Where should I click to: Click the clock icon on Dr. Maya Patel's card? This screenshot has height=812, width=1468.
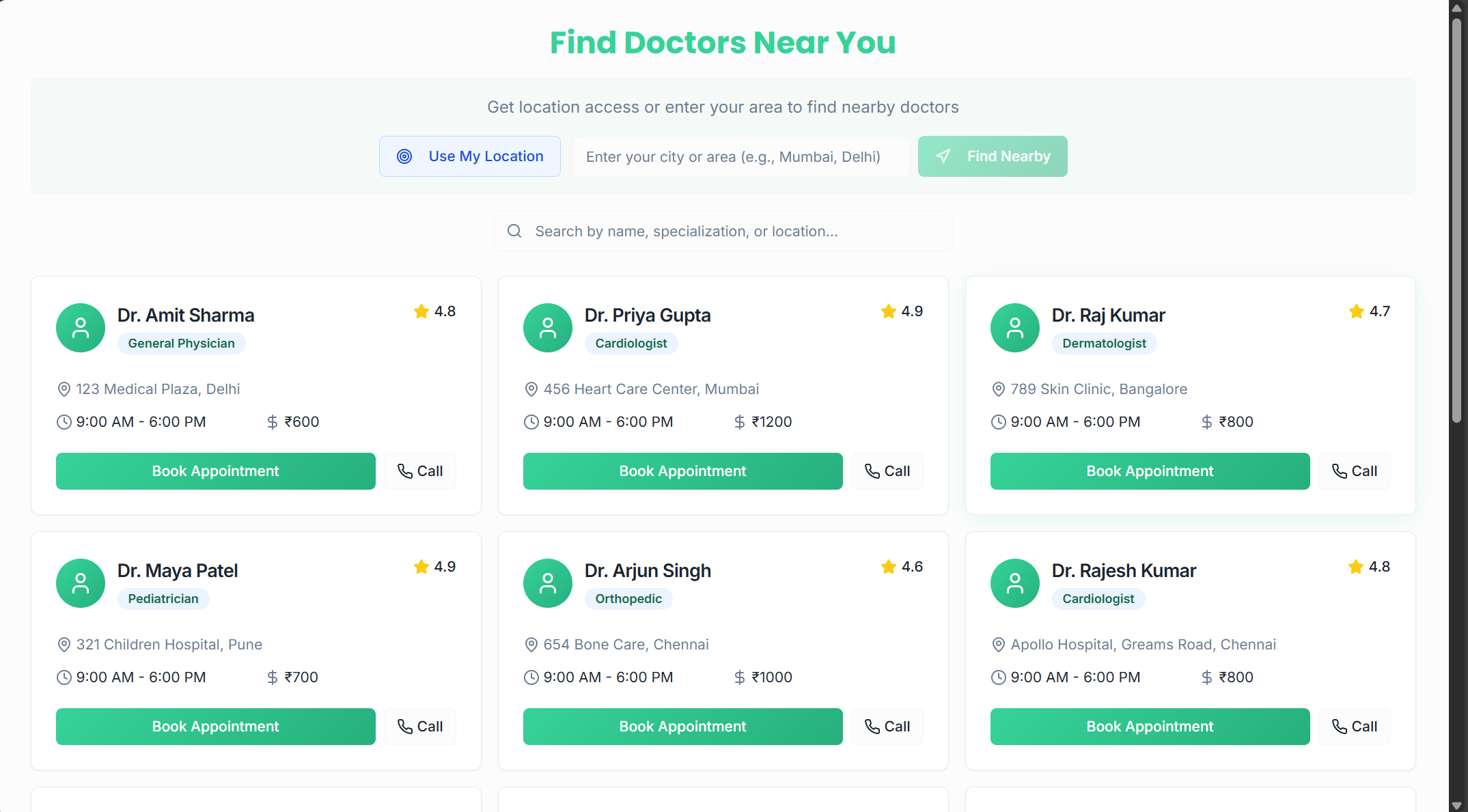64,677
